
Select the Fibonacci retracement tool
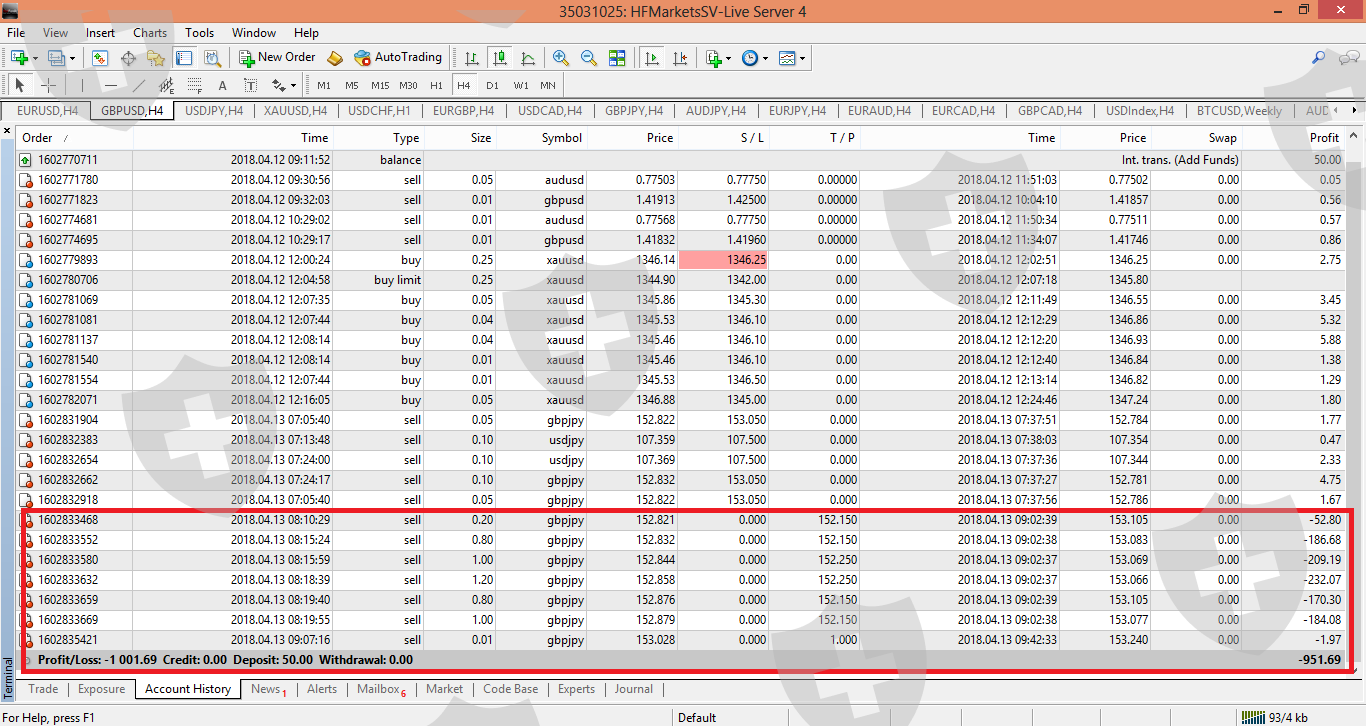click(x=194, y=86)
